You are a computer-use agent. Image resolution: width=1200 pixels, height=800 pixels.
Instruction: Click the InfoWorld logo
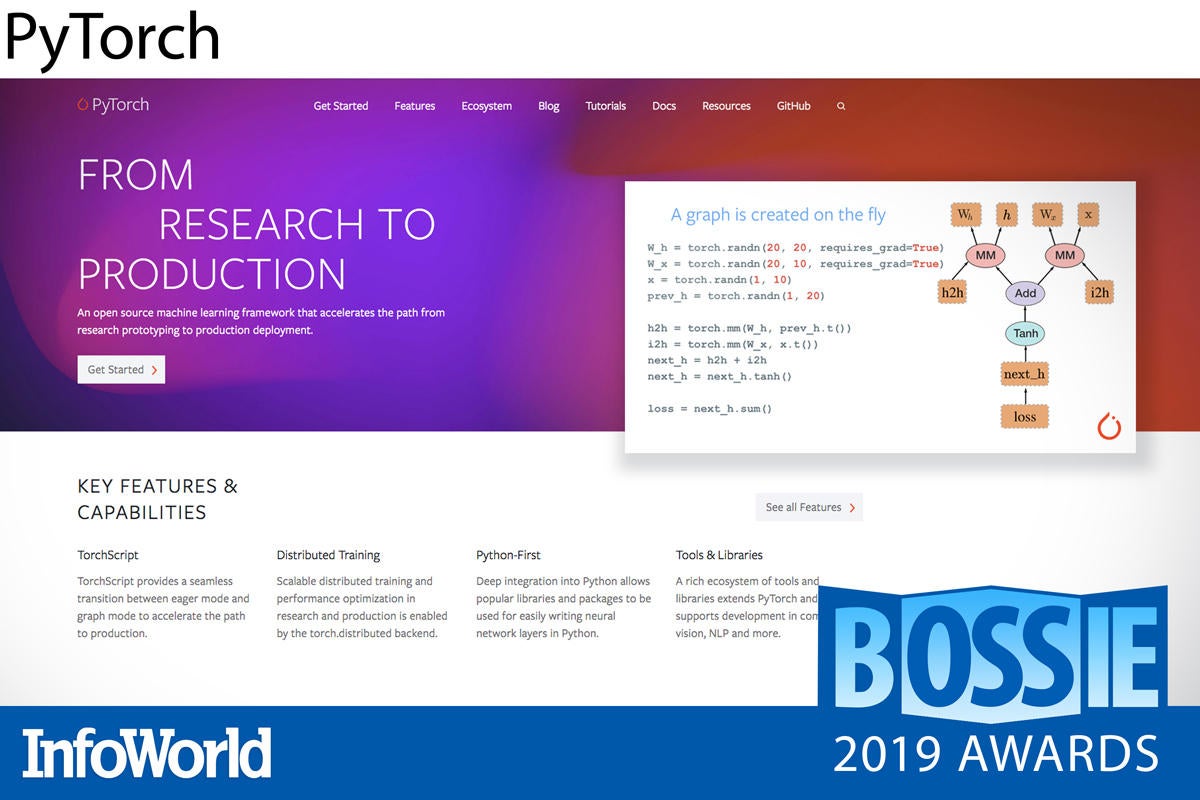click(147, 753)
